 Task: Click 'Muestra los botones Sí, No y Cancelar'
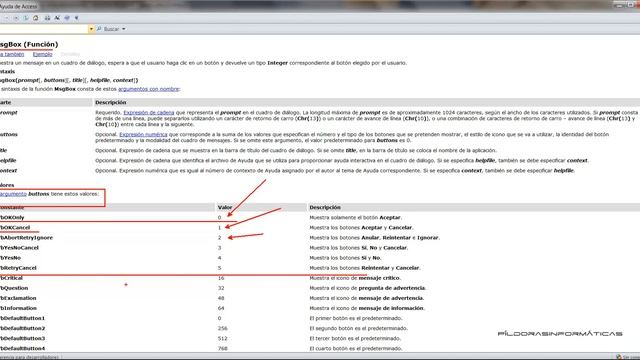(358, 248)
